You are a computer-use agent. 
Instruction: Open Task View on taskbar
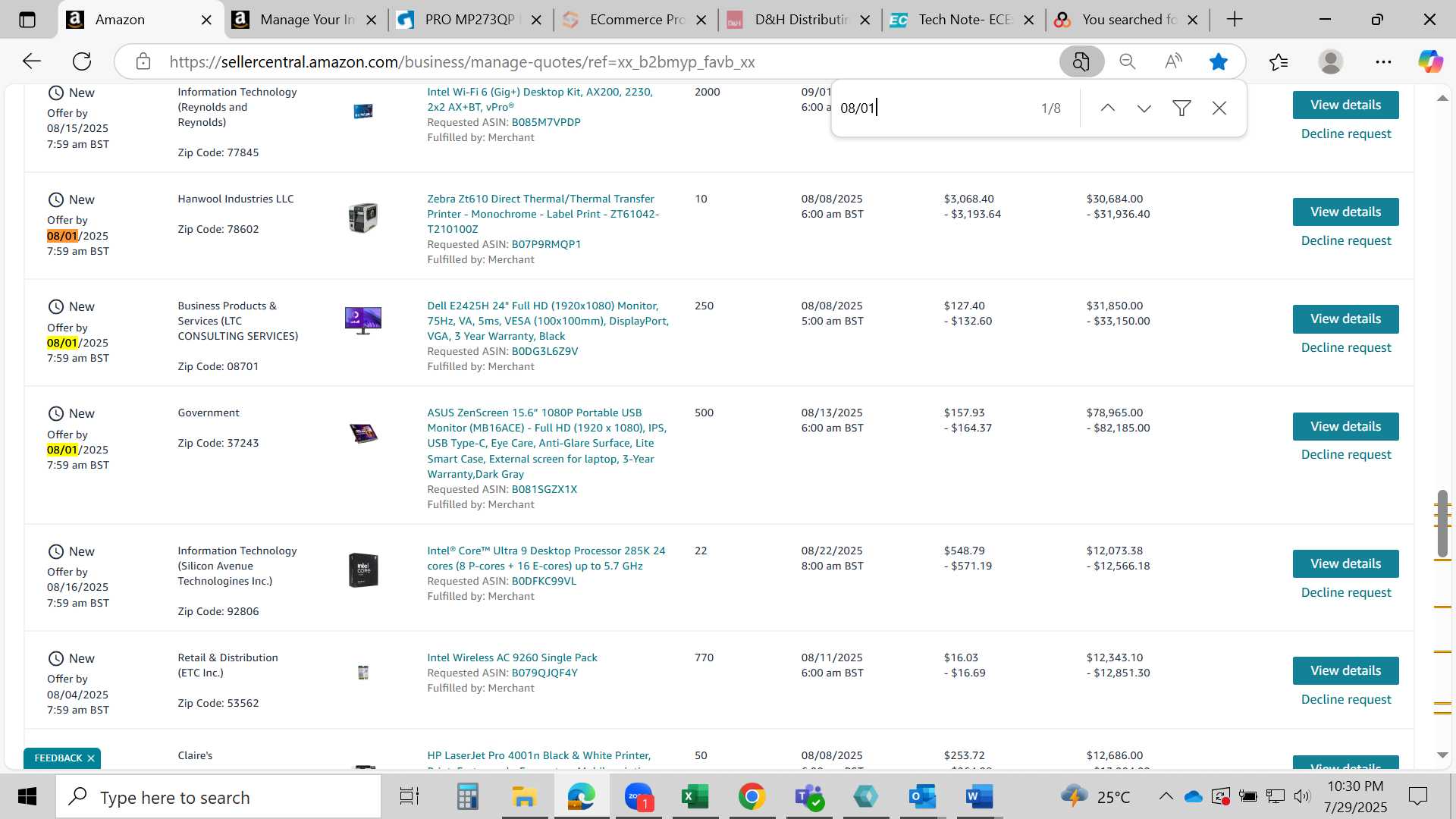coord(409,797)
